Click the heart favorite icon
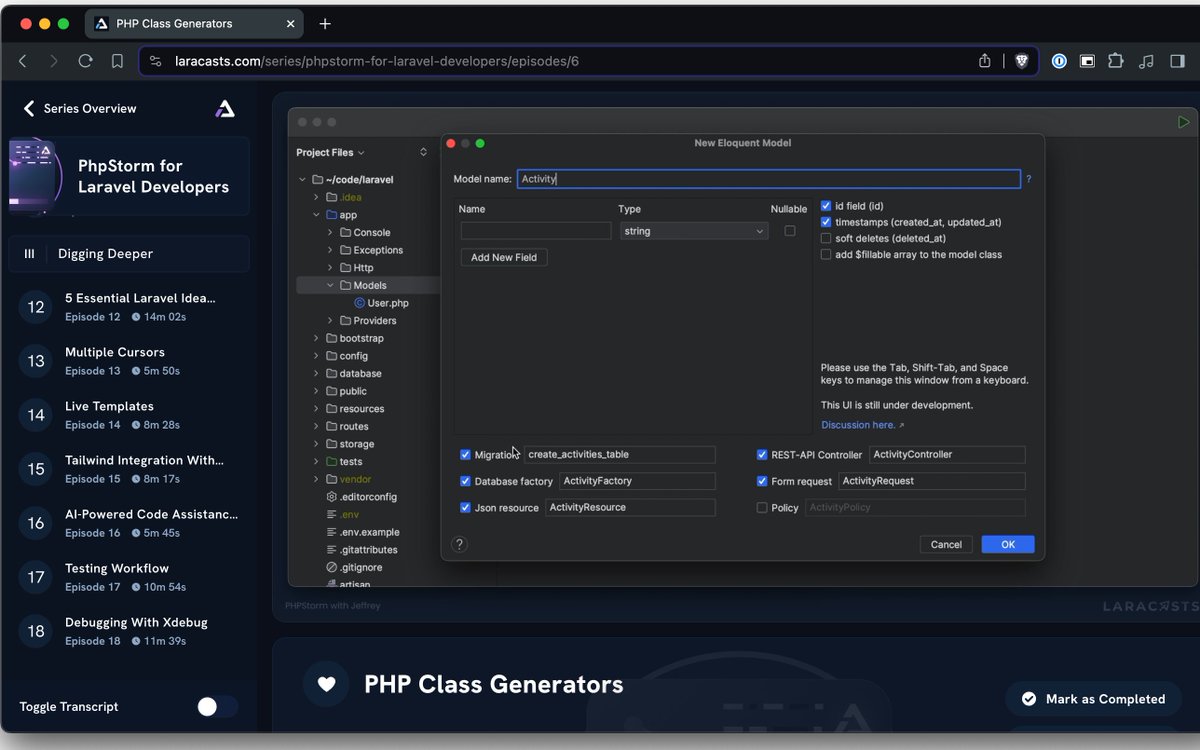The height and width of the screenshot is (750, 1200). 326,684
